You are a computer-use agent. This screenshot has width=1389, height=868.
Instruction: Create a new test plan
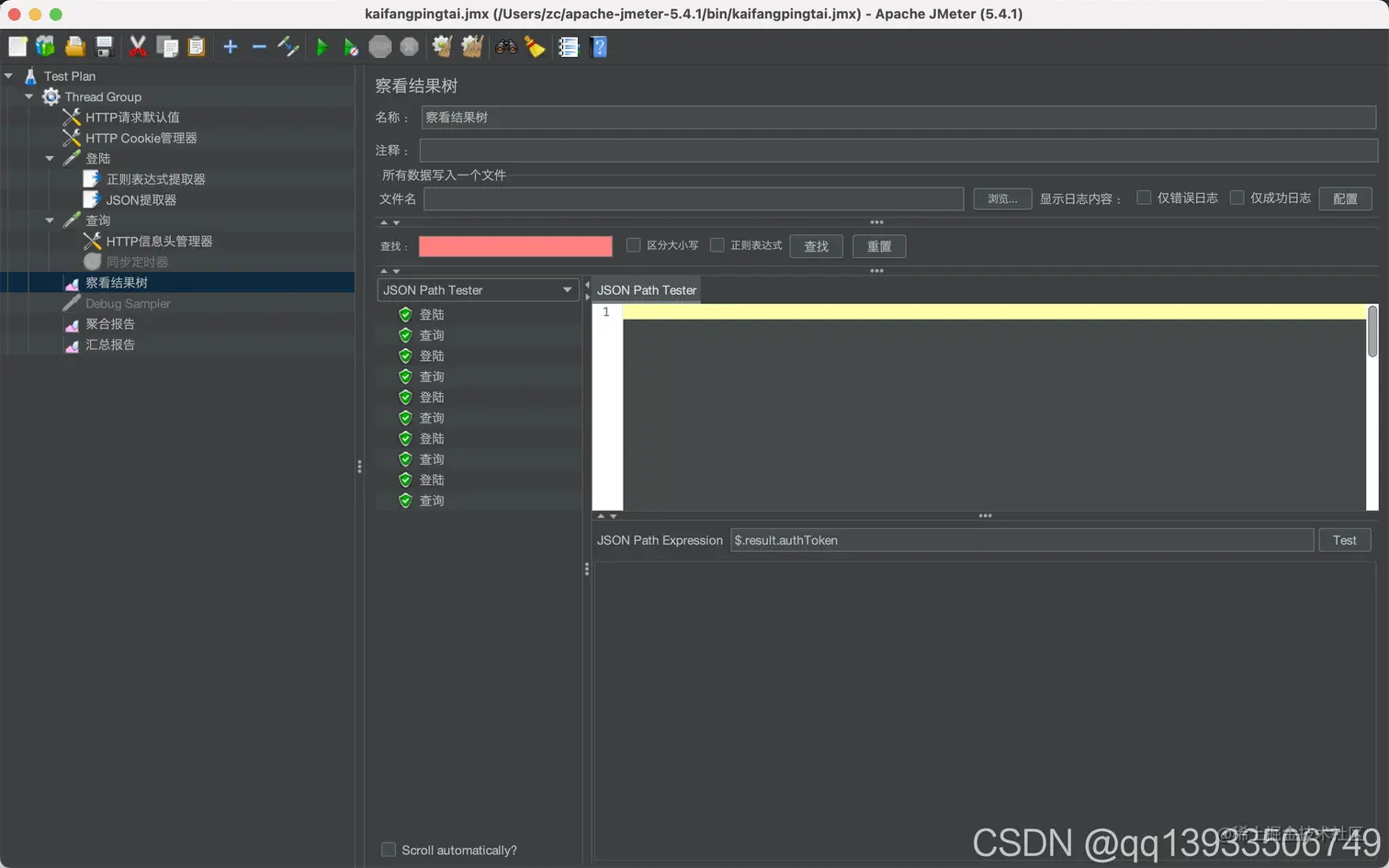point(17,47)
